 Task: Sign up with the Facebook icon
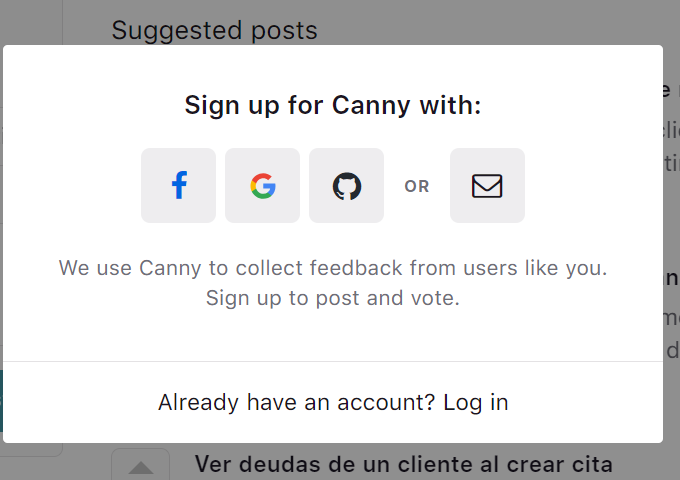coord(178,186)
